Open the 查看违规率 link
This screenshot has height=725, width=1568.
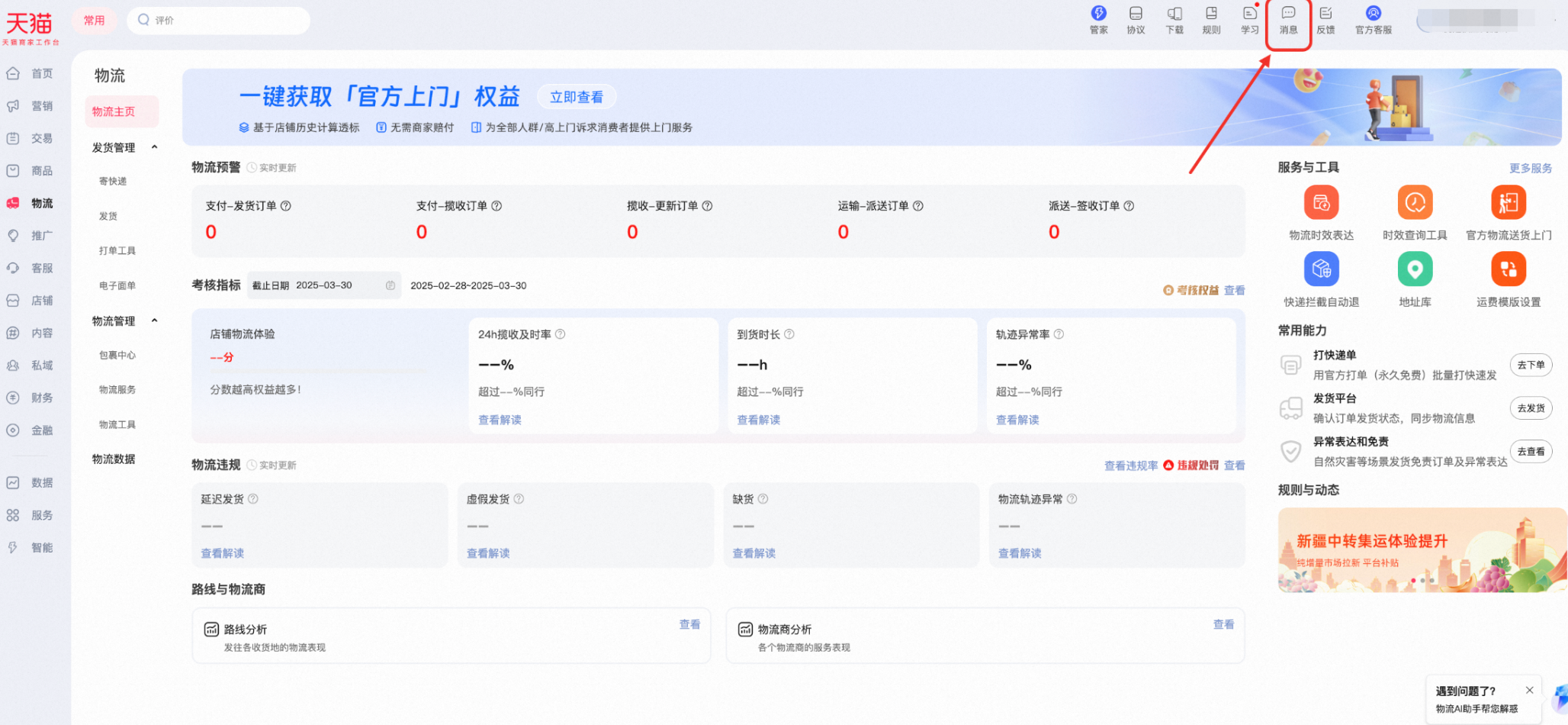(1131, 466)
